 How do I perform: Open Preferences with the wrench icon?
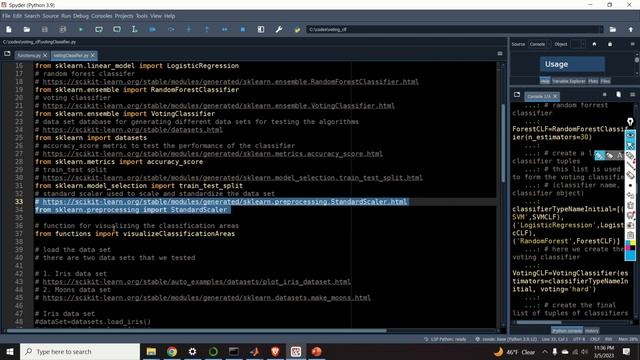point(279,29)
